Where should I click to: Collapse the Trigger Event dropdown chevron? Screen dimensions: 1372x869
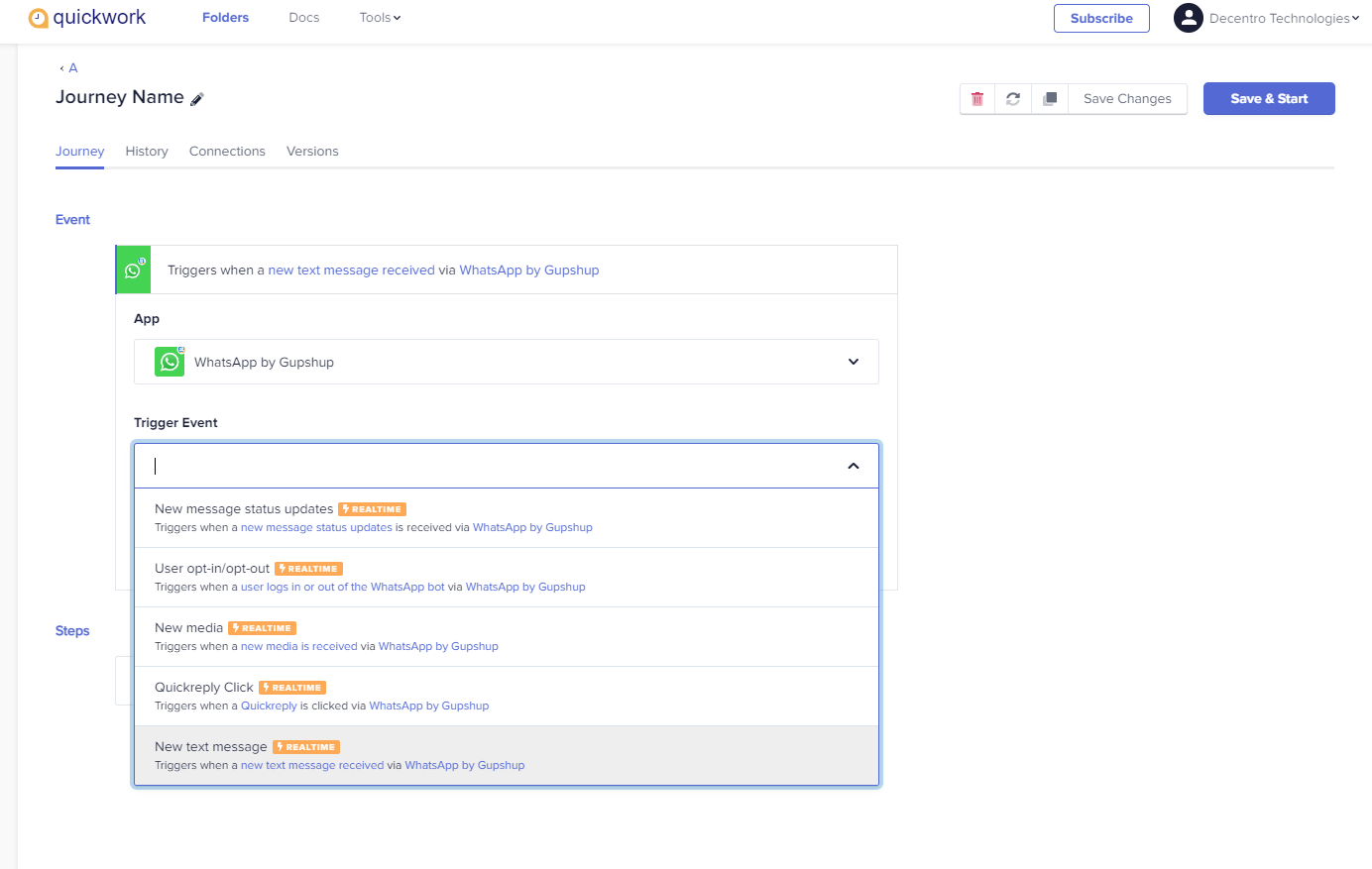click(x=854, y=466)
